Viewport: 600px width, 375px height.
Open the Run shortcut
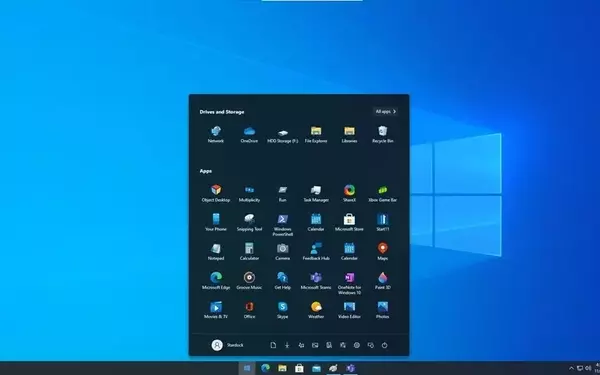click(x=282, y=193)
